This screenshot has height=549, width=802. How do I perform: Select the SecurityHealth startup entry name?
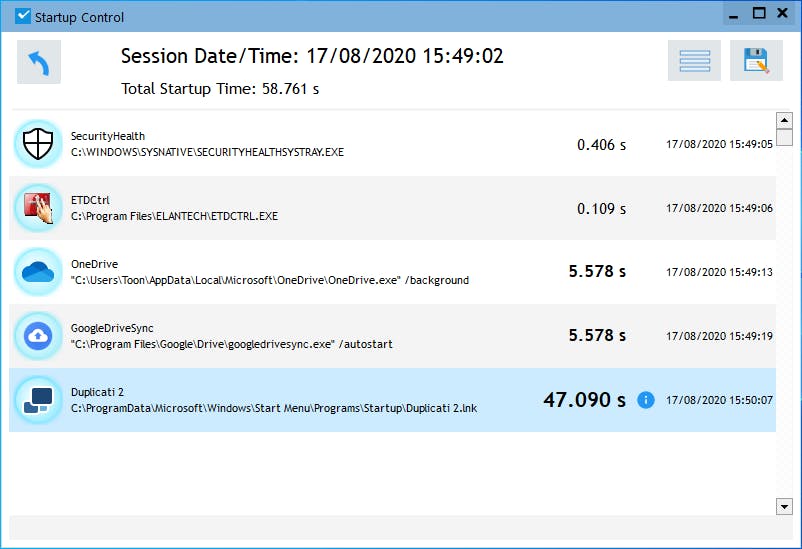[108, 136]
